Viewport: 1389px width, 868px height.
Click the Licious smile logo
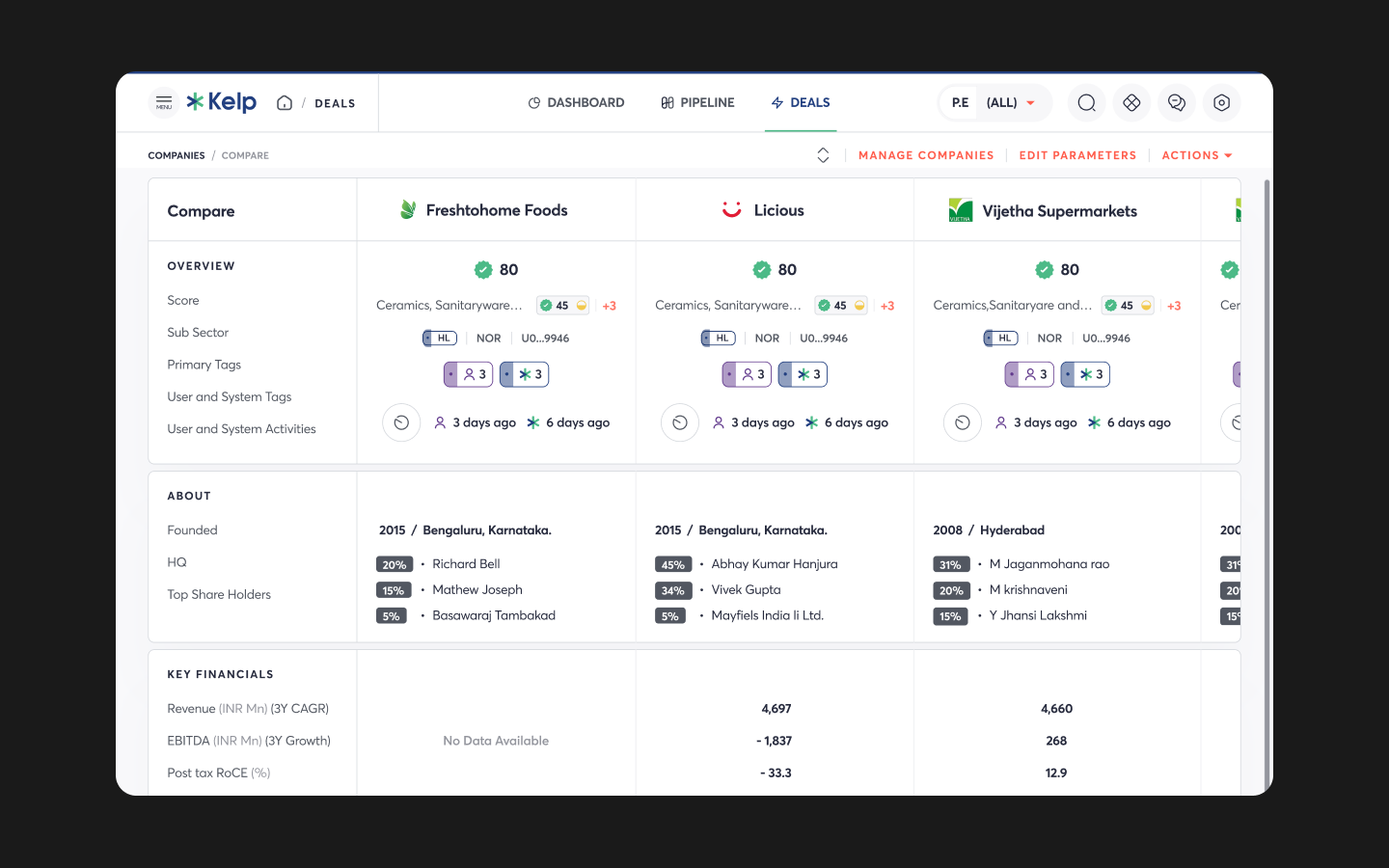732,210
